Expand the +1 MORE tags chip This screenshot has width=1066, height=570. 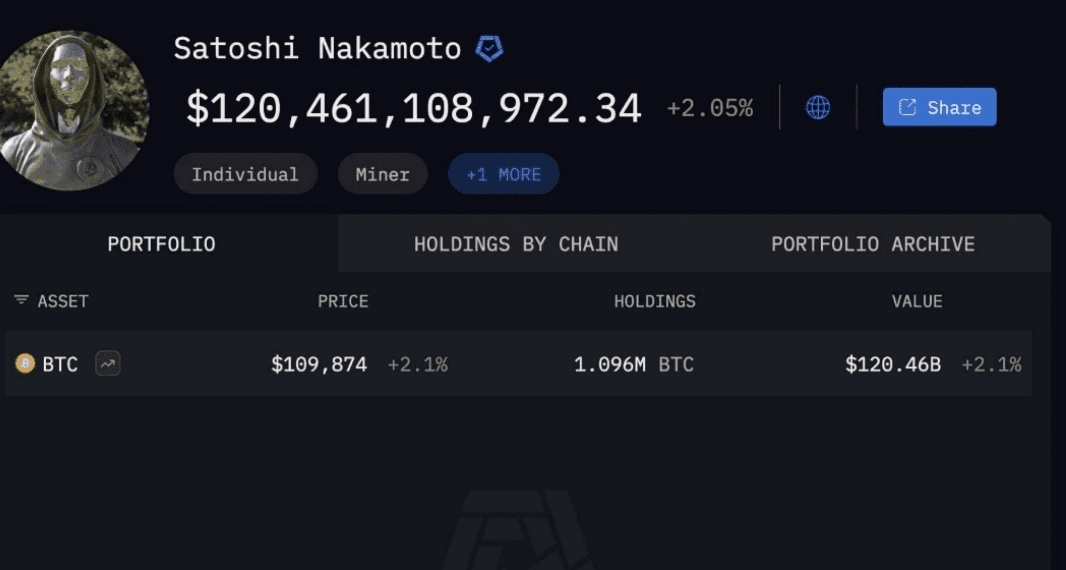504,174
